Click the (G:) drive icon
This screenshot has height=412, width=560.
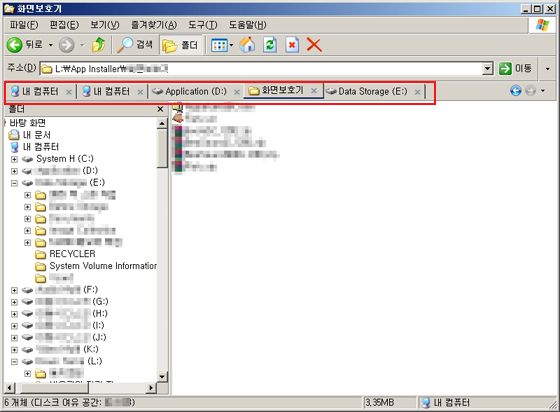click(x=28, y=302)
